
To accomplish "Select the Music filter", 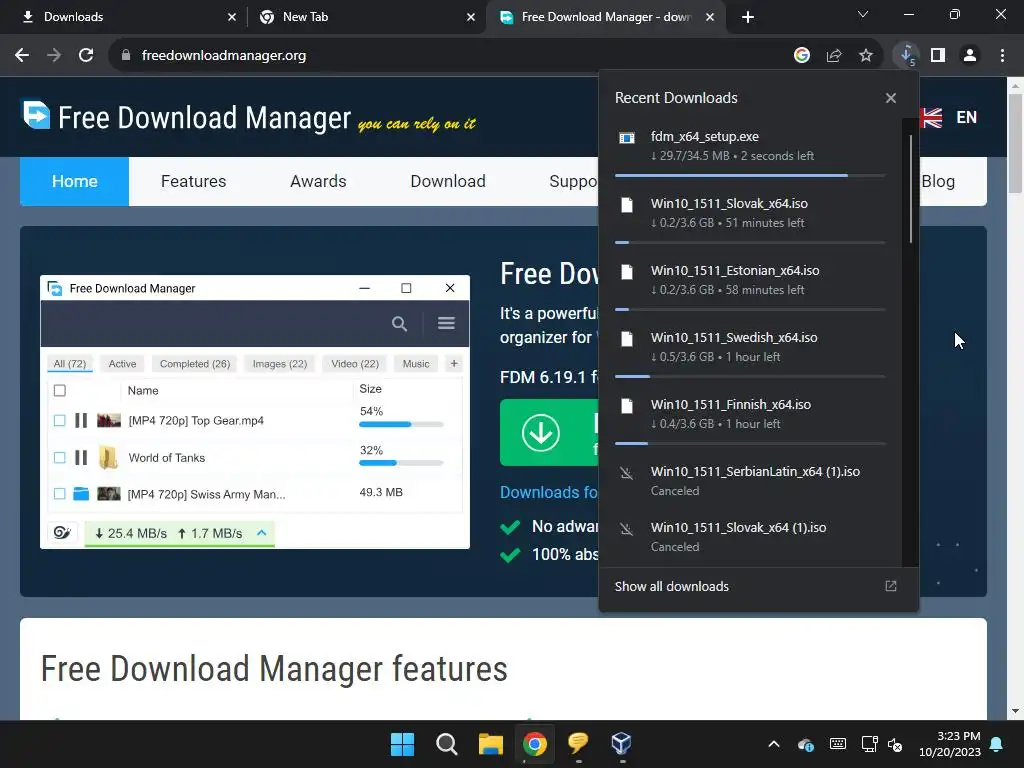I will coord(416,364).
